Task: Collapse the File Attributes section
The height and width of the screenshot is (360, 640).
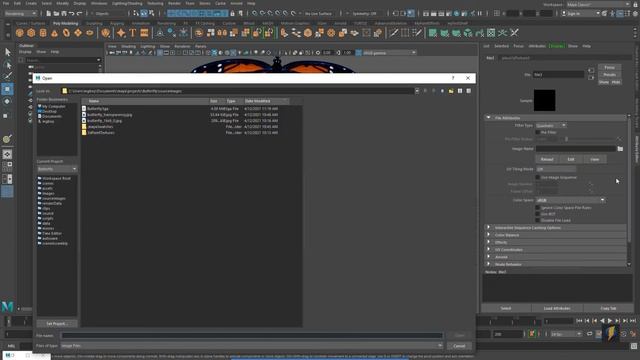Action: pyautogui.click(x=489, y=118)
